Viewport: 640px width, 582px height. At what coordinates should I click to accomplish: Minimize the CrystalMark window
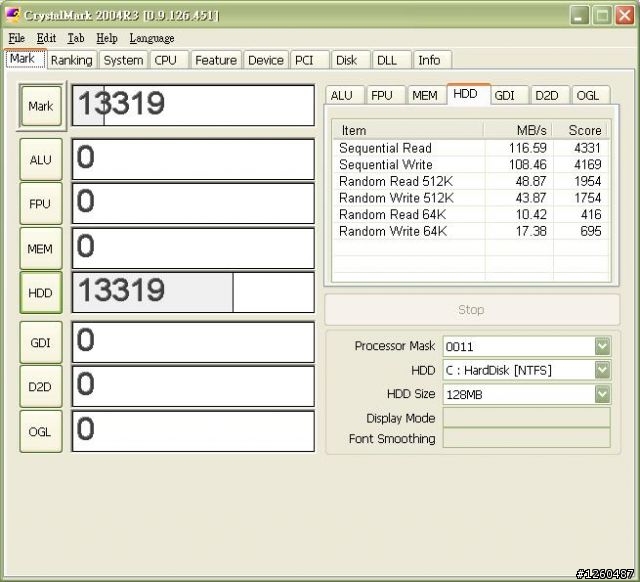(579, 16)
